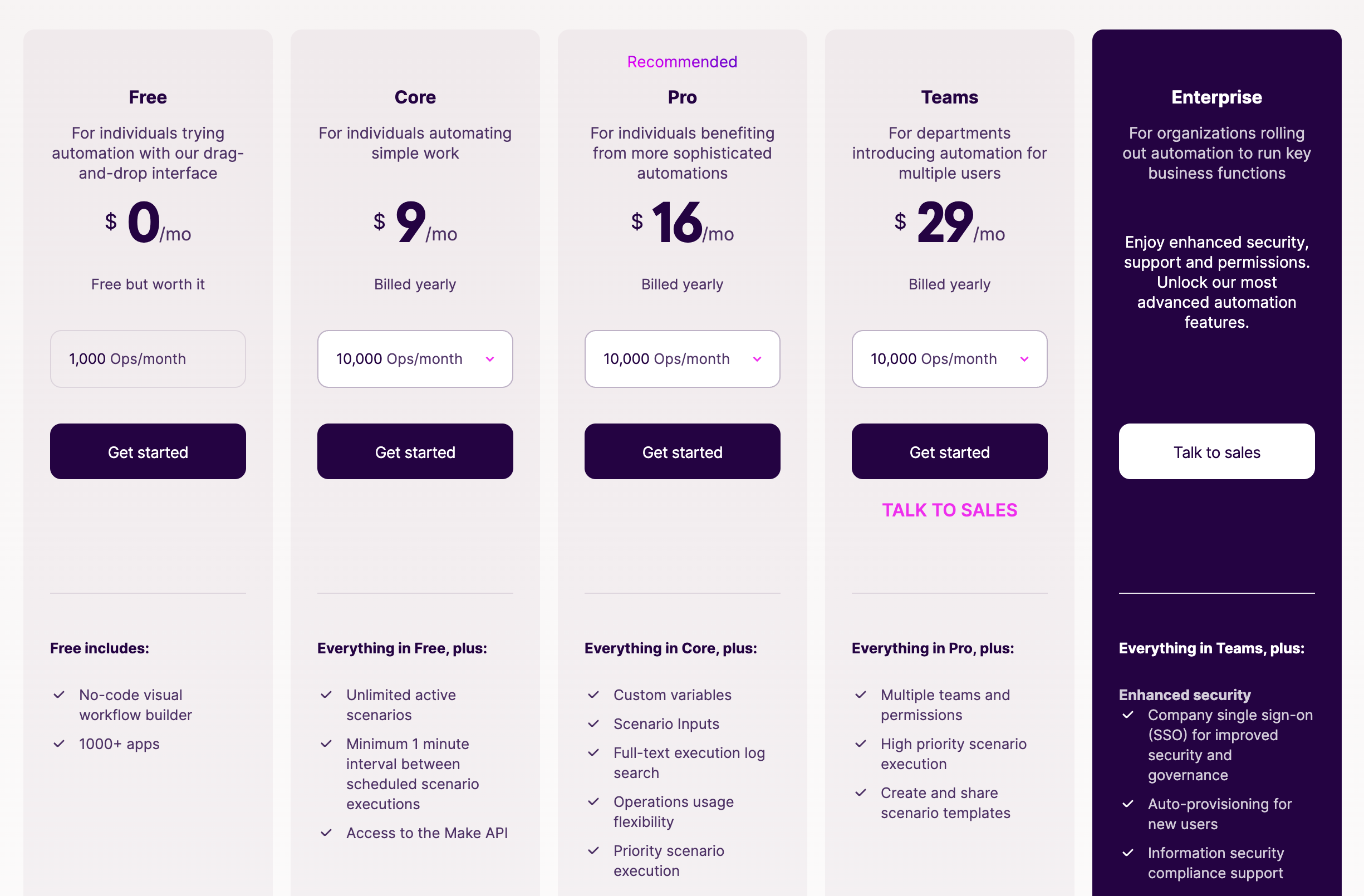Click the checkmark beside "Access to the Make API"
This screenshot has height=896, width=1364.
327,833
